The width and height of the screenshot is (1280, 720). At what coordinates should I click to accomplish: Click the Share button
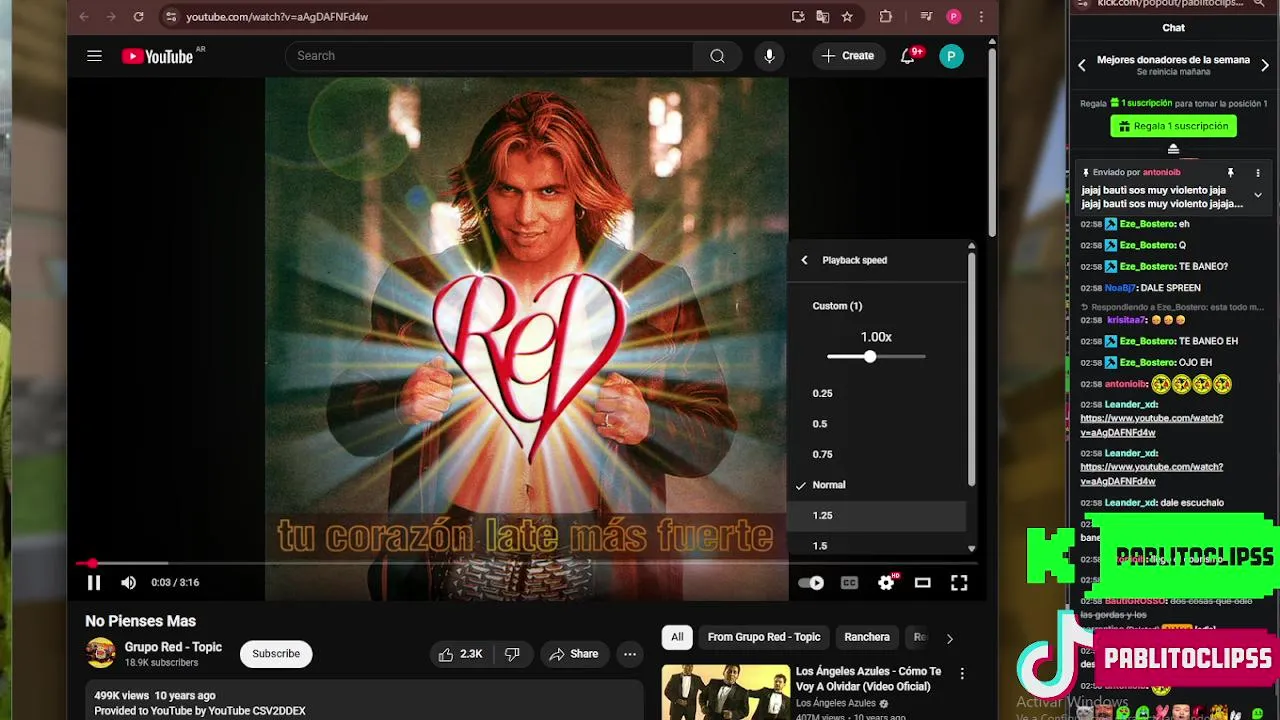574,654
